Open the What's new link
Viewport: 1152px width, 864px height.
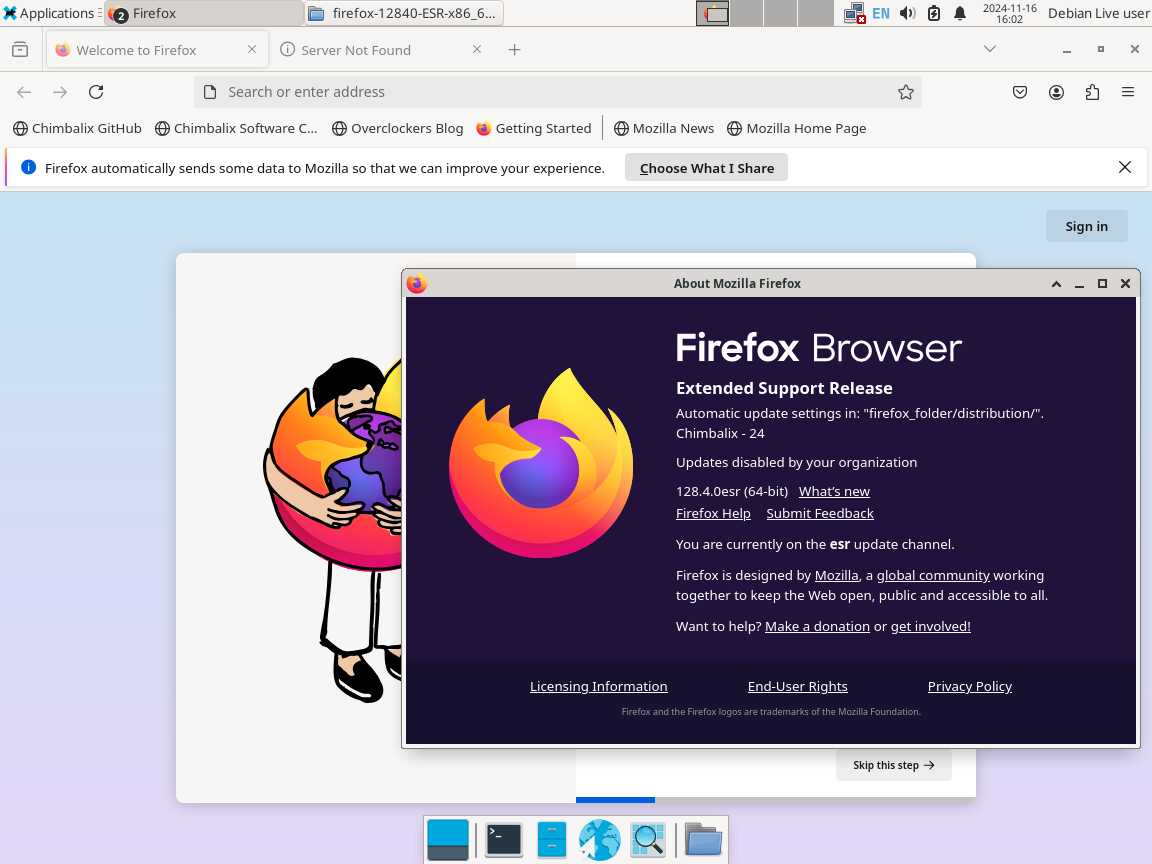[834, 492]
